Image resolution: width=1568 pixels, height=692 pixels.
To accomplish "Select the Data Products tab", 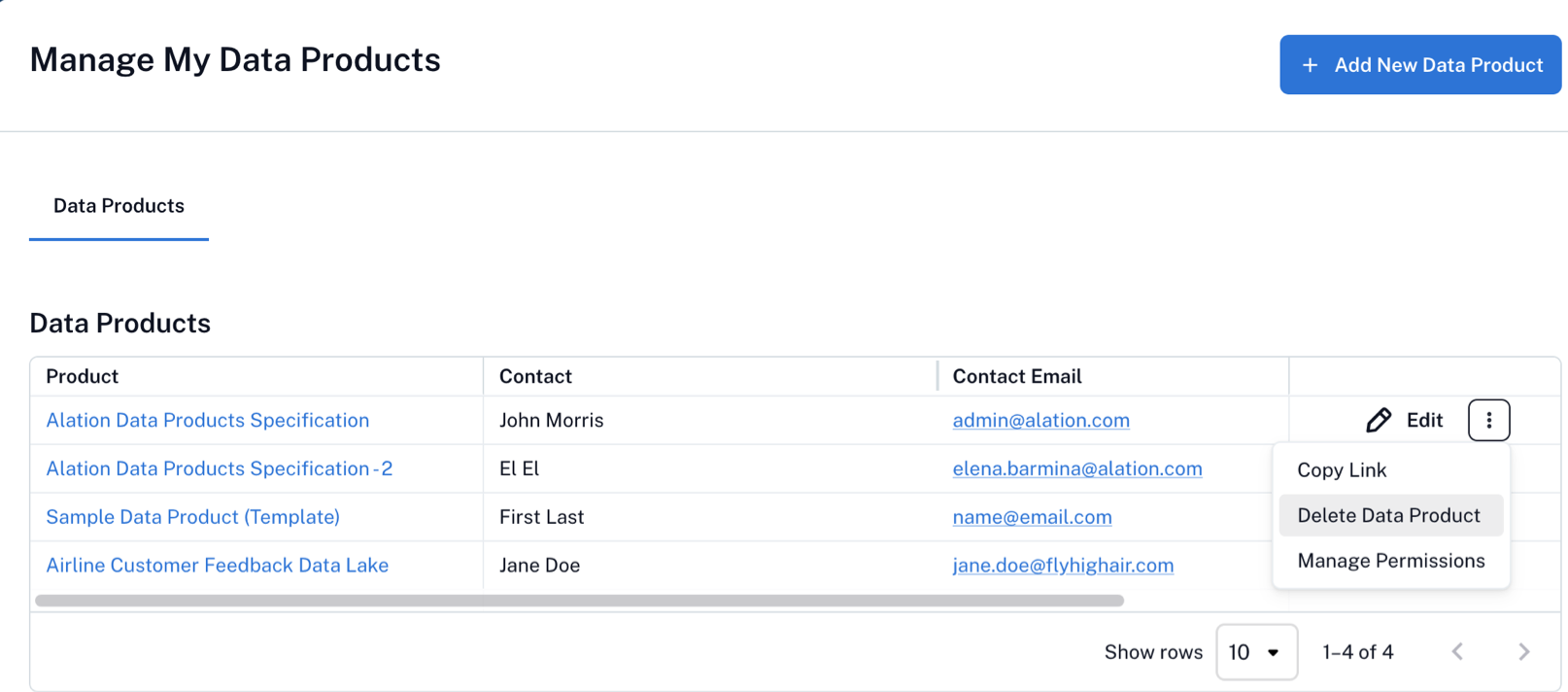I will tap(119, 206).
